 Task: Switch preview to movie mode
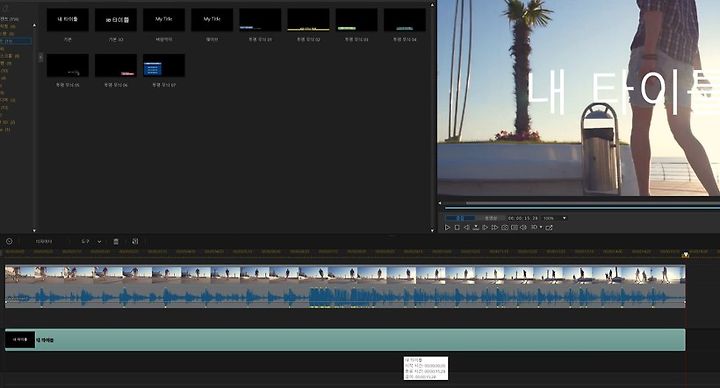tap(491, 218)
